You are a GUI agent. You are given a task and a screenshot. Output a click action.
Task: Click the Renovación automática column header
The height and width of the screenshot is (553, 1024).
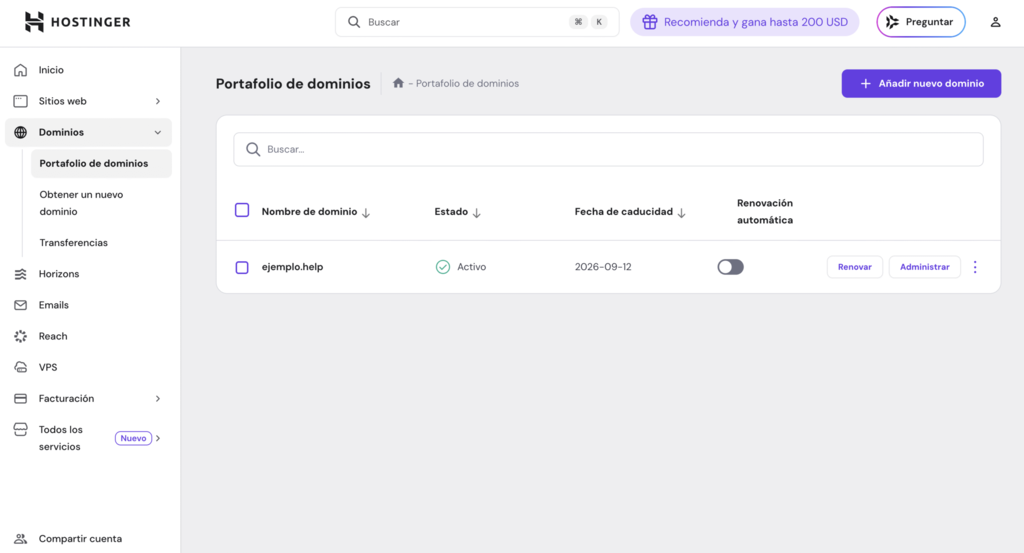pos(765,212)
